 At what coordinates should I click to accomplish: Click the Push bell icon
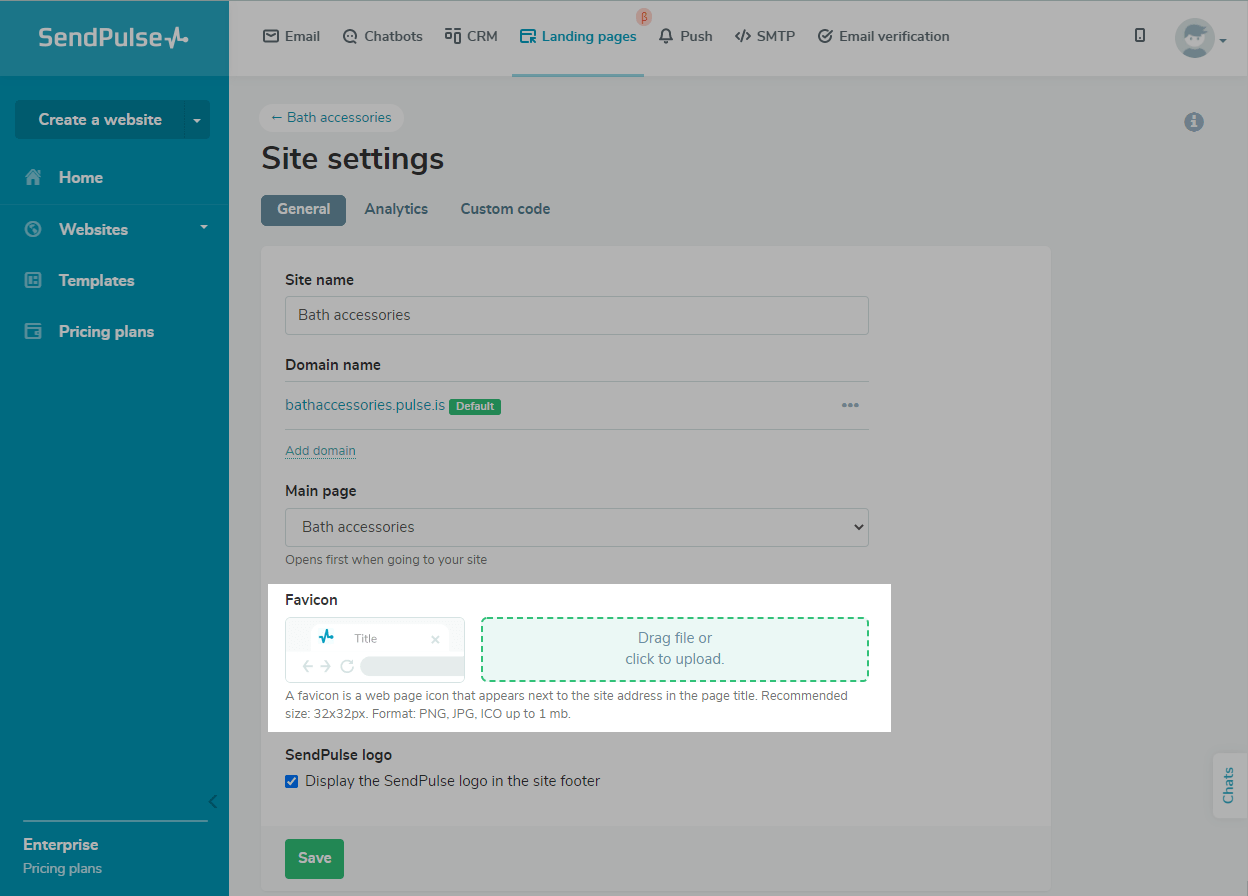pos(666,36)
